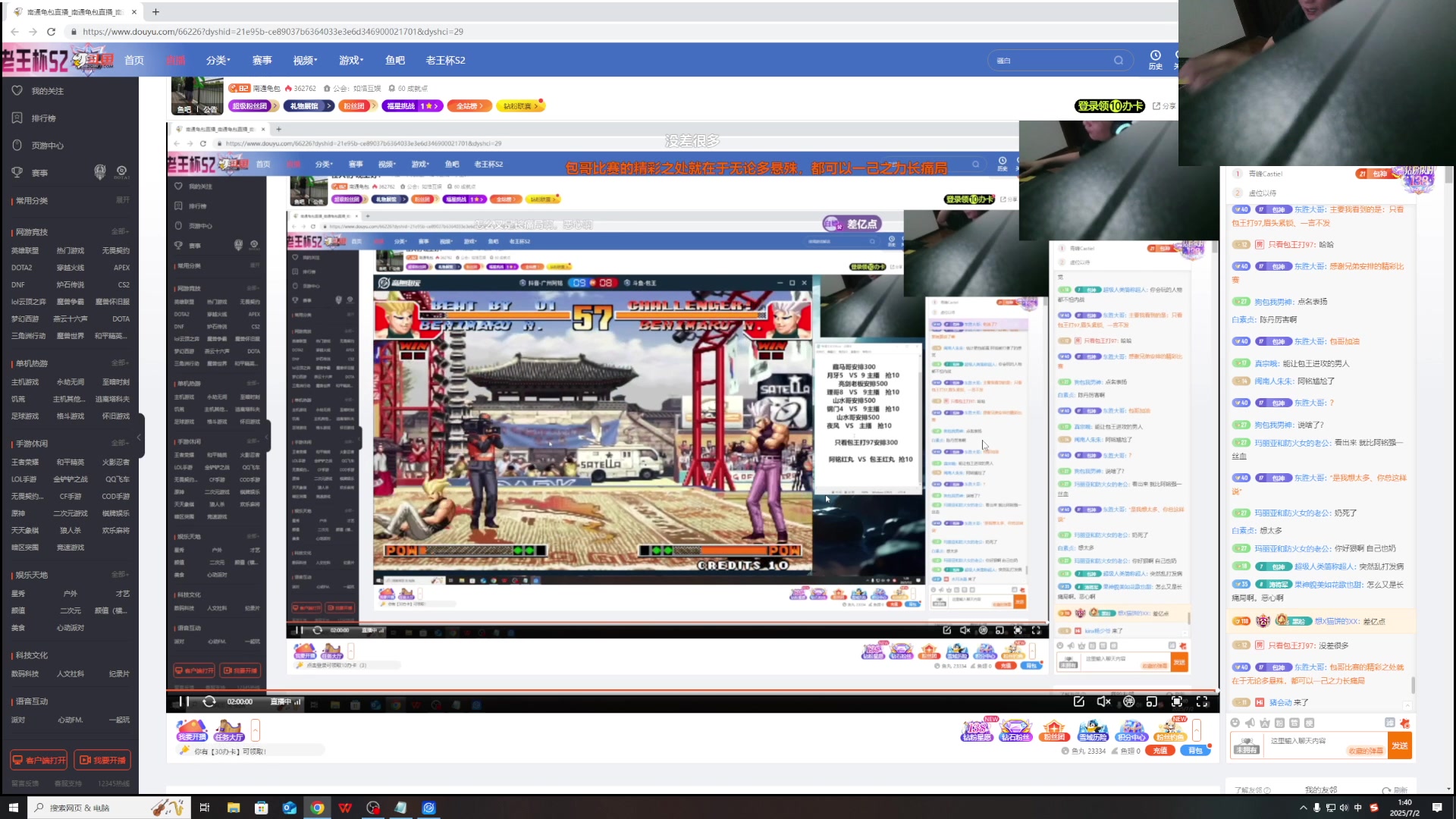Pause the live stream
Viewport: 1456px width, 819px height.
tap(184, 701)
